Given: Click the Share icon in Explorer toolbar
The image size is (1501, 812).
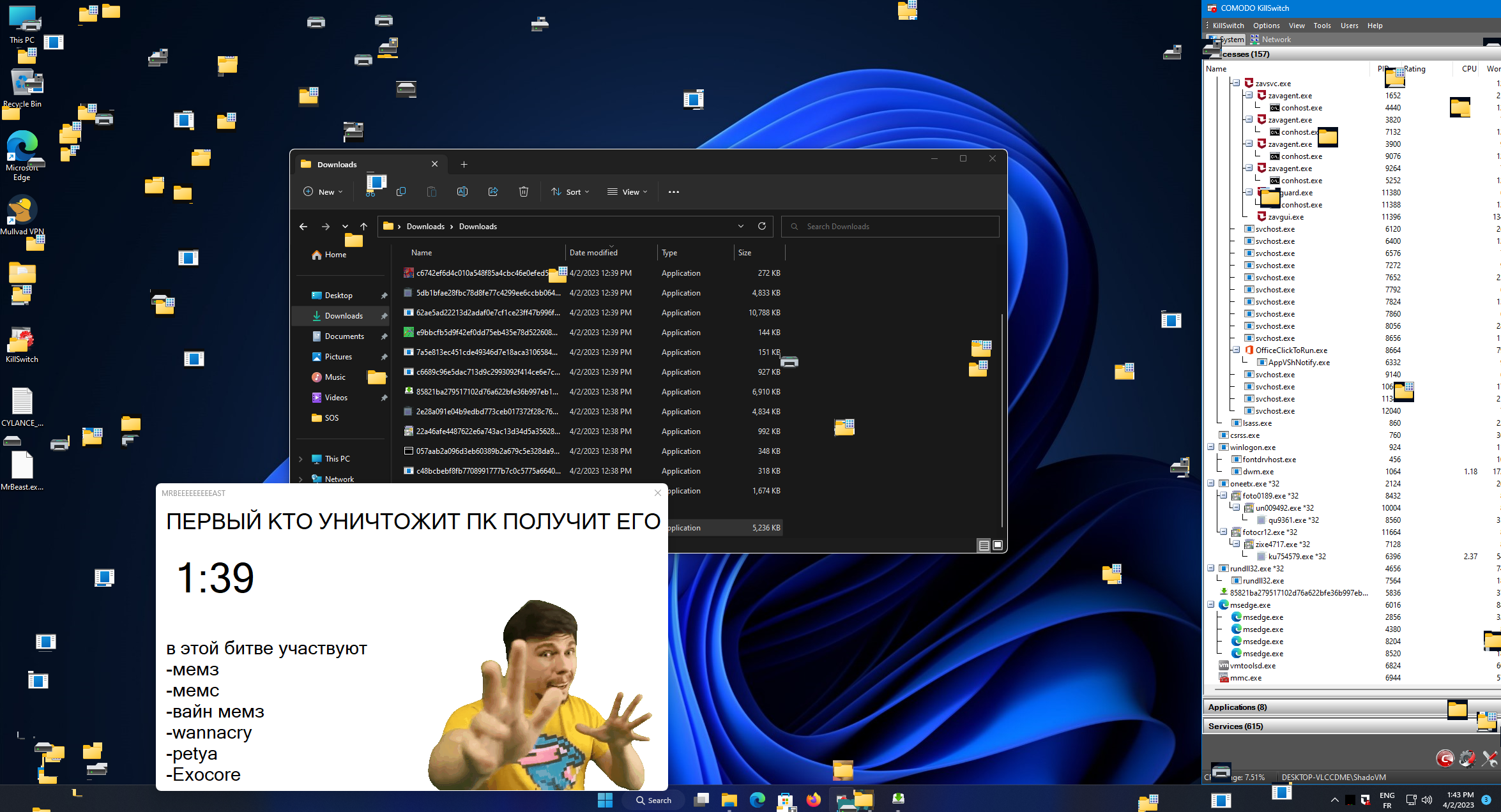Looking at the screenshot, I should (492, 192).
